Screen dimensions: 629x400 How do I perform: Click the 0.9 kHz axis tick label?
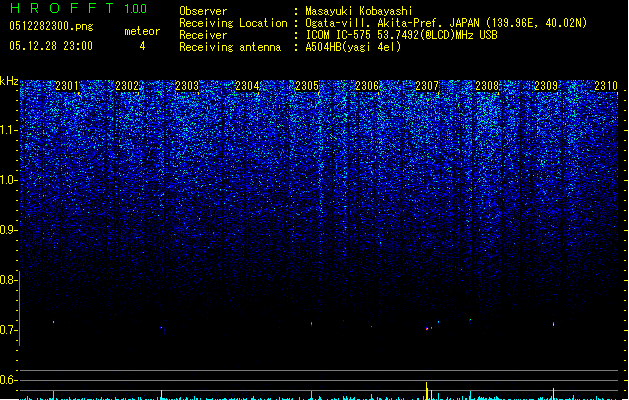(8, 230)
